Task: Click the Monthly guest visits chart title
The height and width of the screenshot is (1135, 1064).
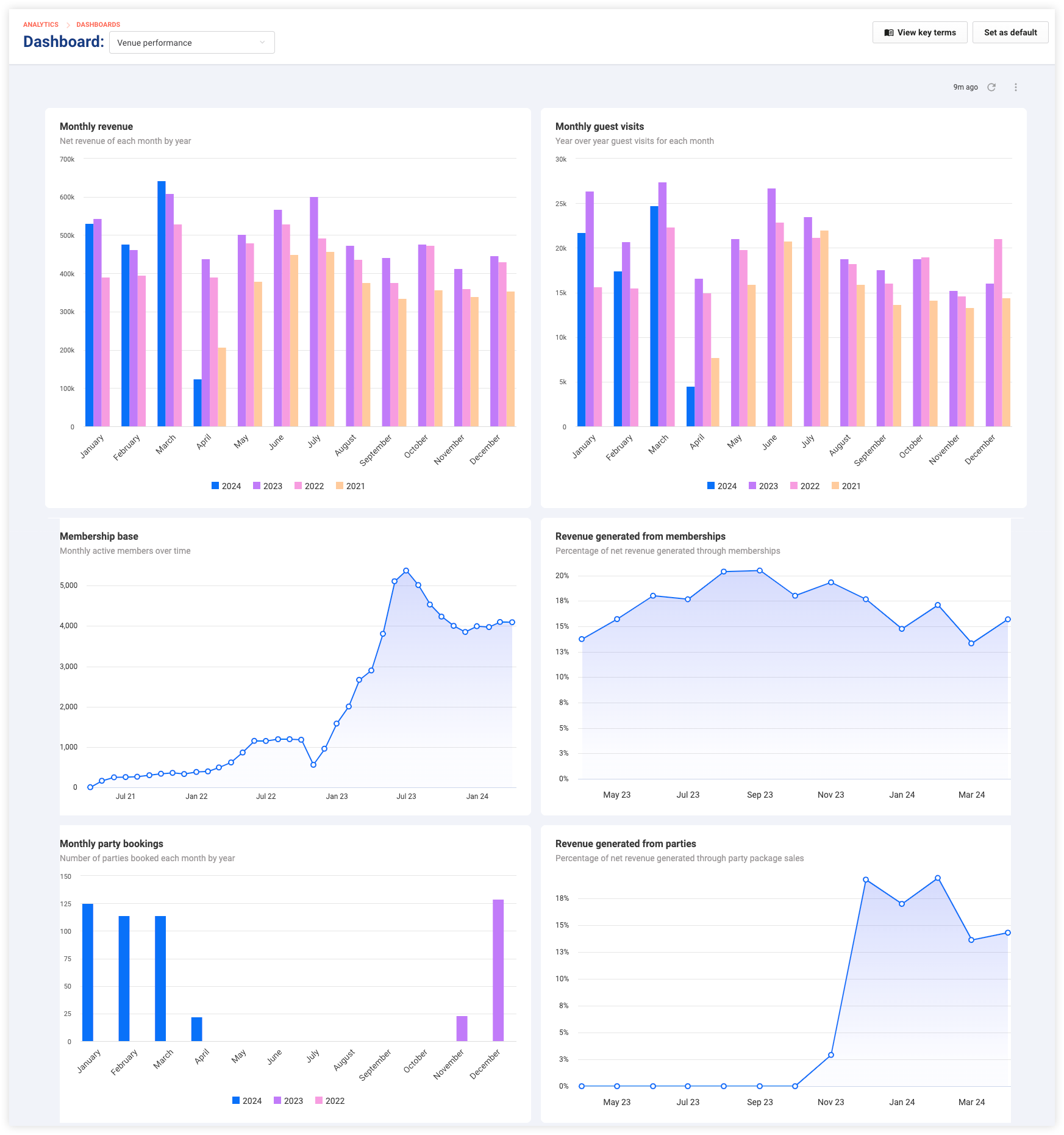Action: [x=599, y=126]
